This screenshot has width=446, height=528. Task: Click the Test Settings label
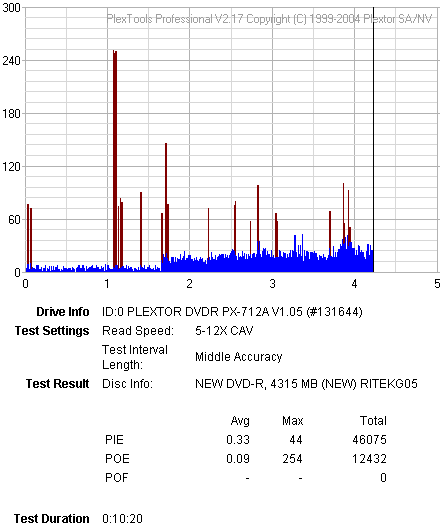(52, 331)
